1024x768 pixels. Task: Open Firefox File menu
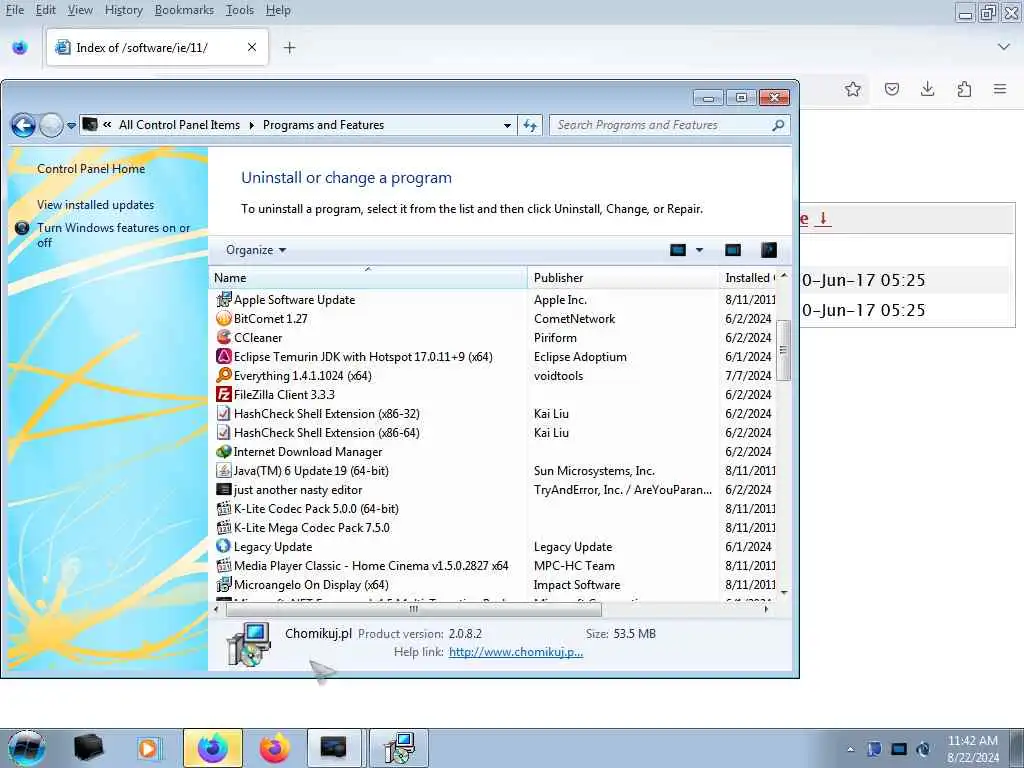click(14, 10)
